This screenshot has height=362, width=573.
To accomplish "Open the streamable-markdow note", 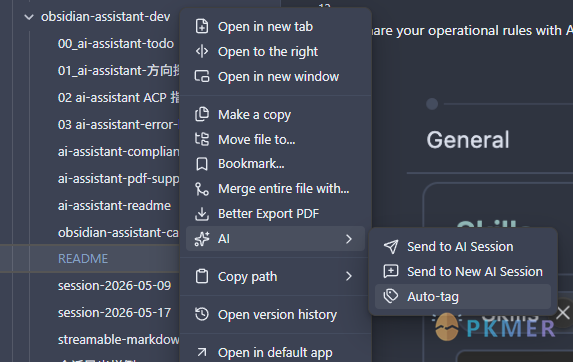I will pos(118,340).
